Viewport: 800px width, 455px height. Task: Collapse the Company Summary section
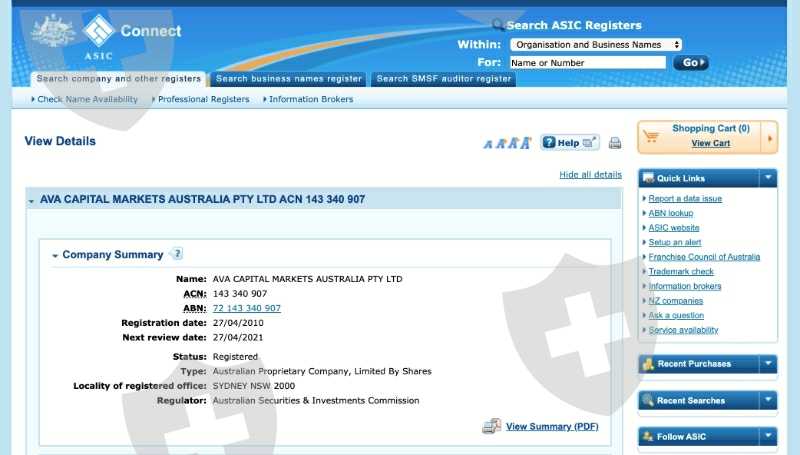(x=55, y=256)
